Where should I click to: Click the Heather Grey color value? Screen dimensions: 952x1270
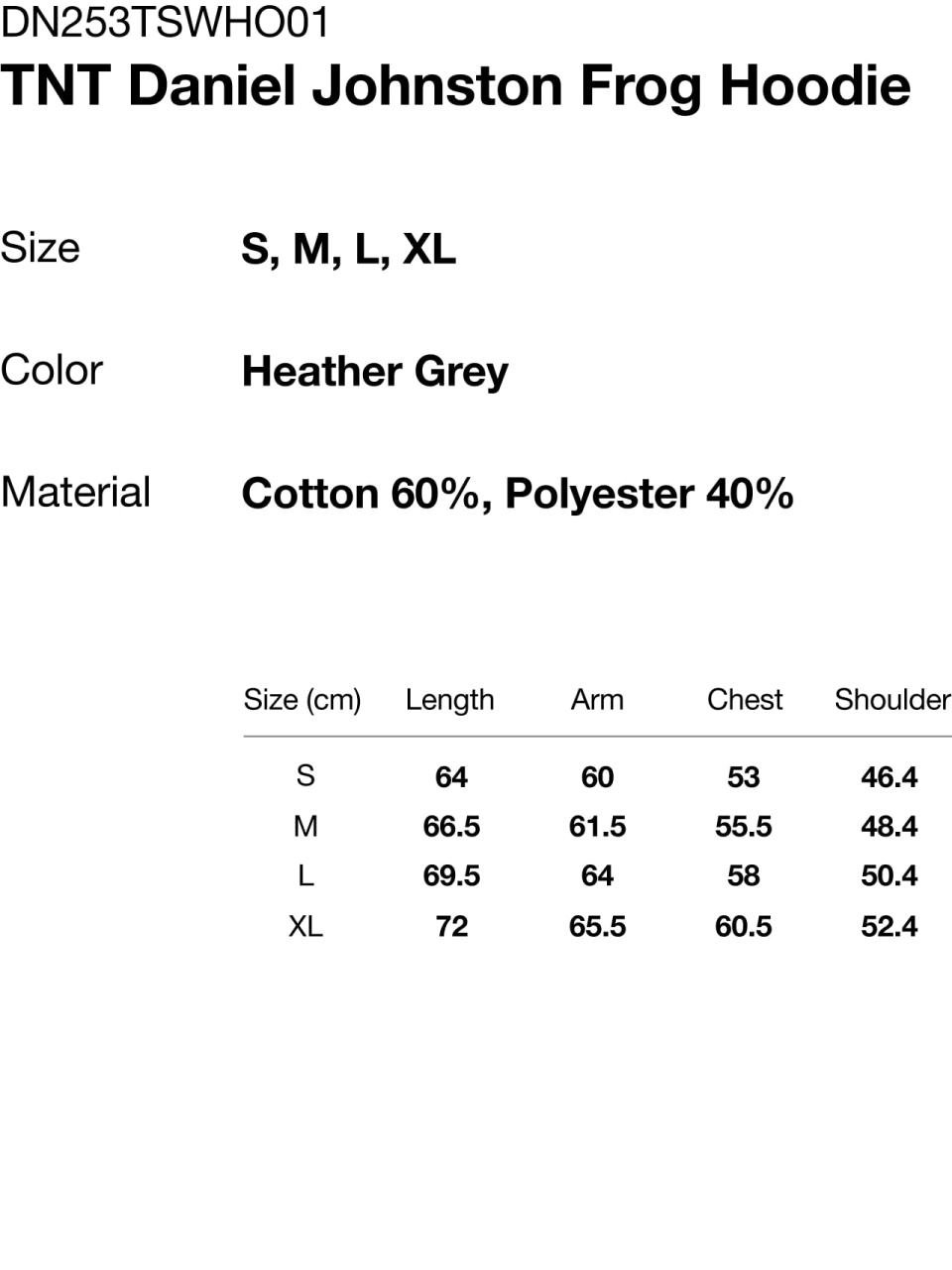[375, 373]
